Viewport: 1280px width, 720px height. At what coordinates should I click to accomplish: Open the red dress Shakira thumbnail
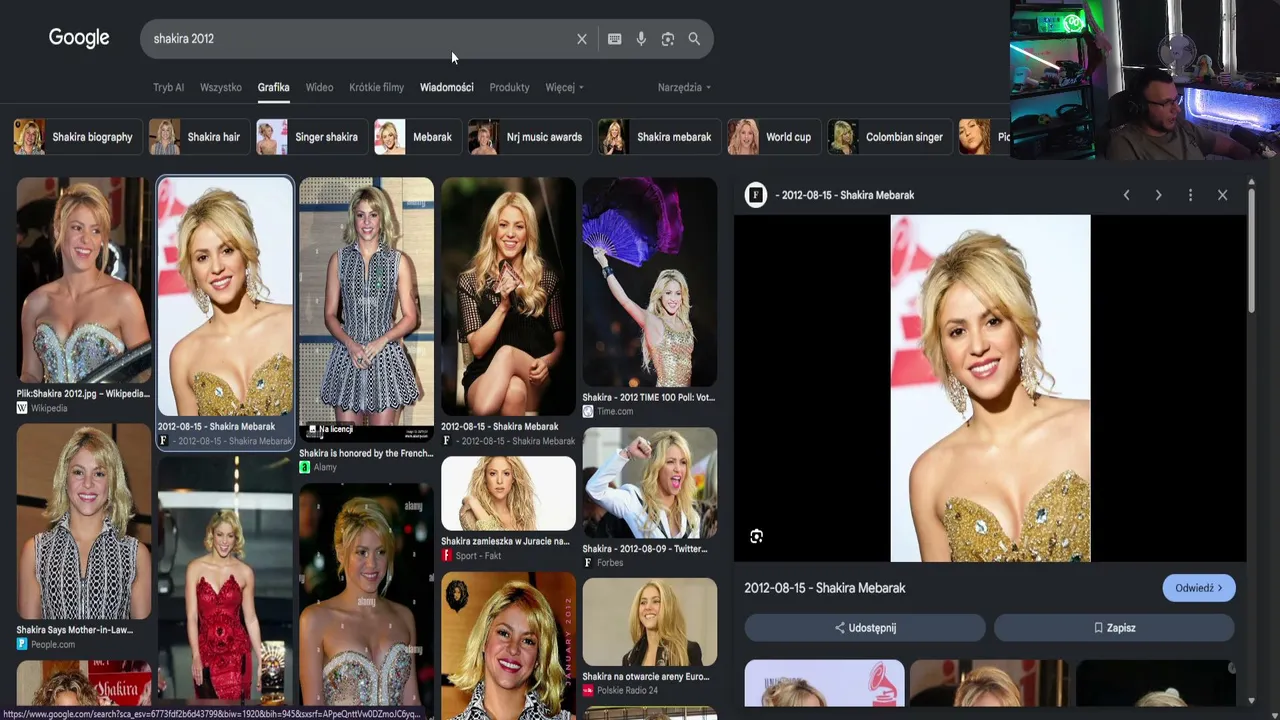pyautogui.click(x=225, y=580)
